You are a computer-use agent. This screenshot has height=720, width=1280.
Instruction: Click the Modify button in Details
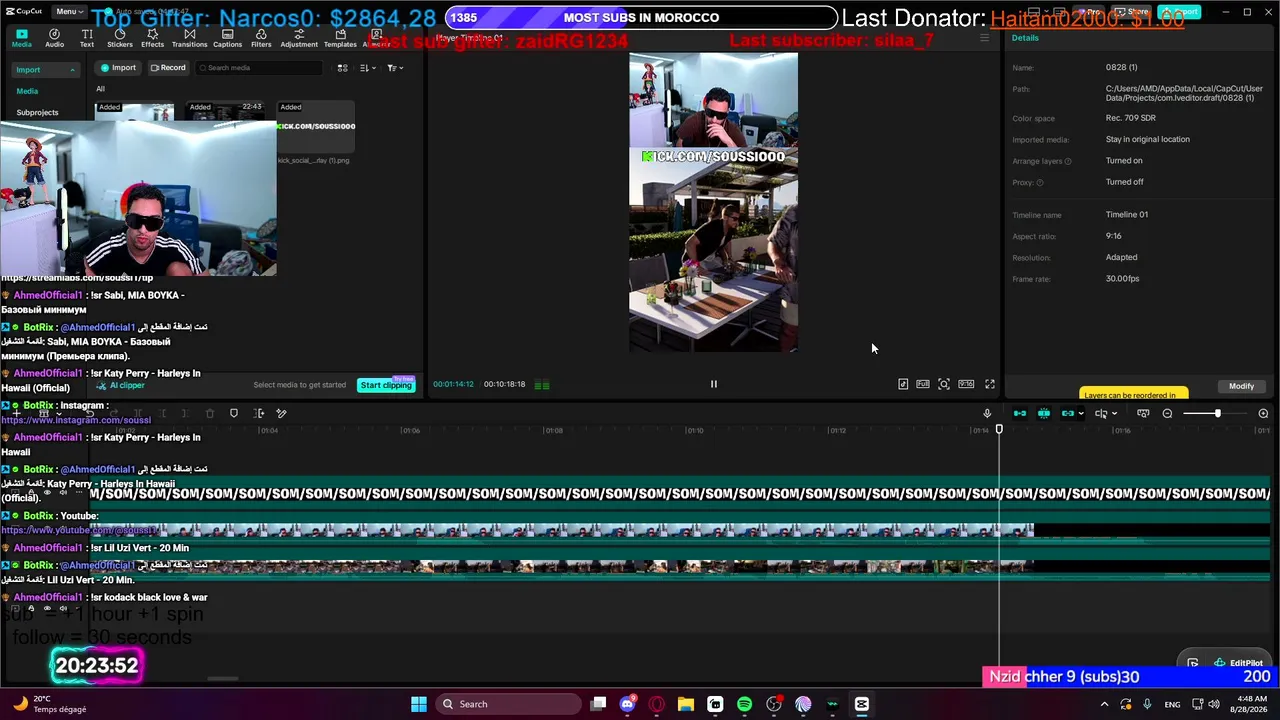coord(1241,386)
